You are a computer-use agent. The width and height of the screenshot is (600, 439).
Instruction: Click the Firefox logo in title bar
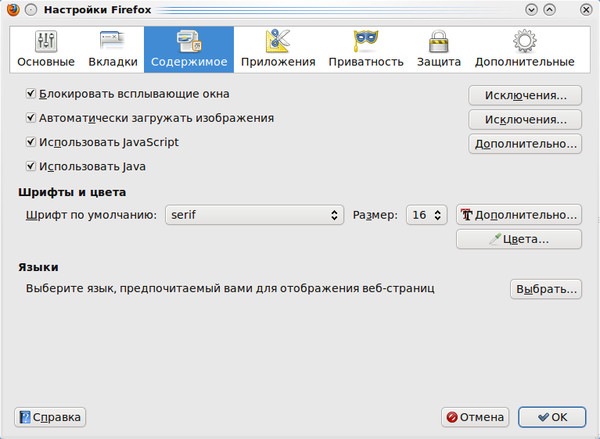pyautogui.click(x=13, y=10)
